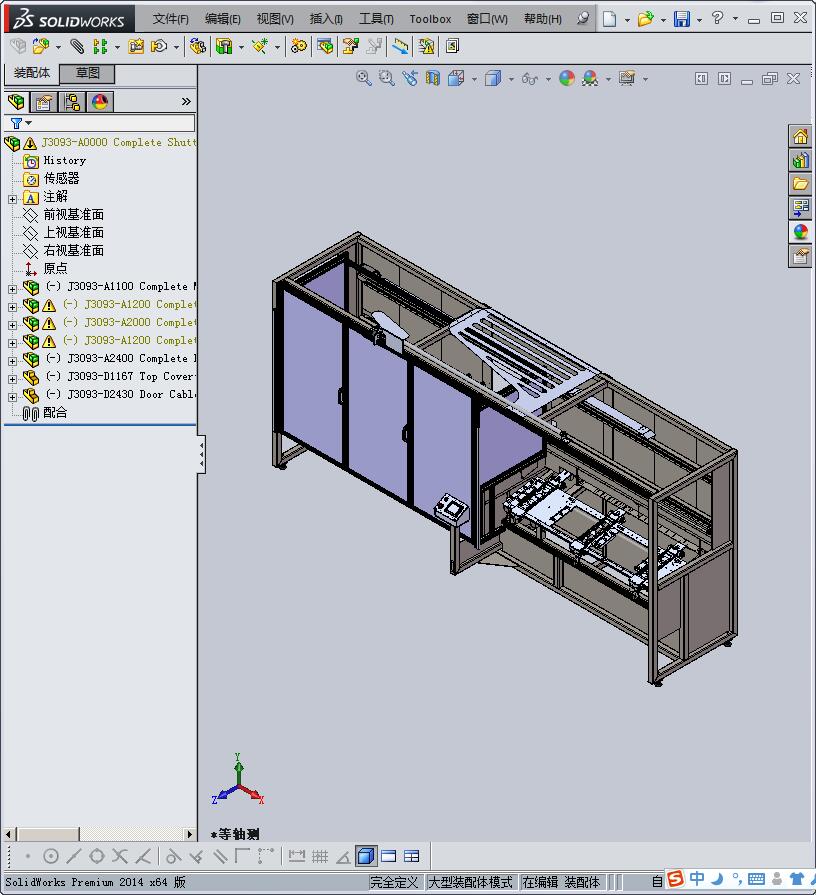The image size is (816, 895).
Task: Open SolidWorks Resources home task pane
Action: (x=800, y=136)
